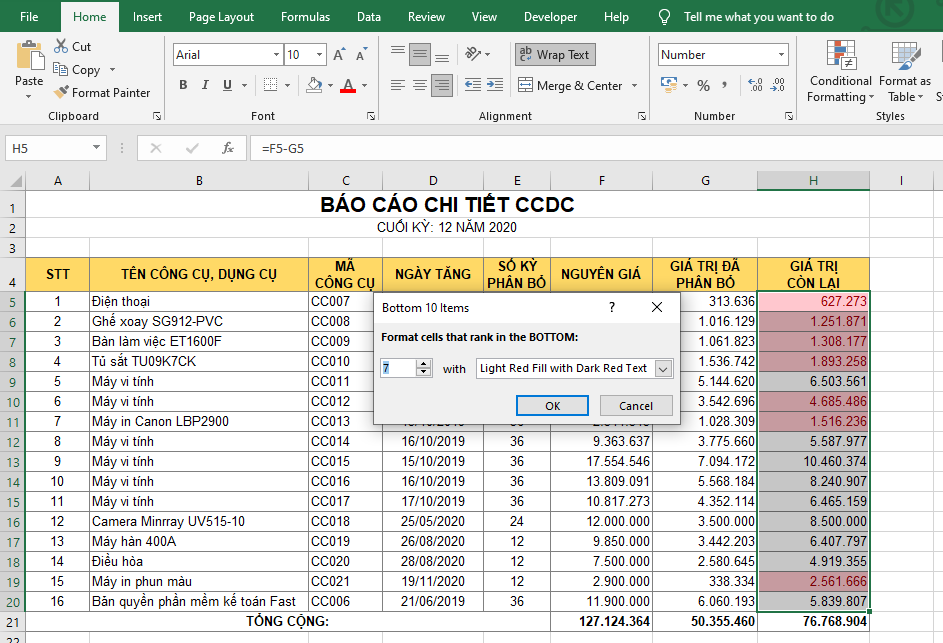Click Cancel in Bottom 10 Items dialog
This screenshot has height=643, width=943.
pos(635,406)
